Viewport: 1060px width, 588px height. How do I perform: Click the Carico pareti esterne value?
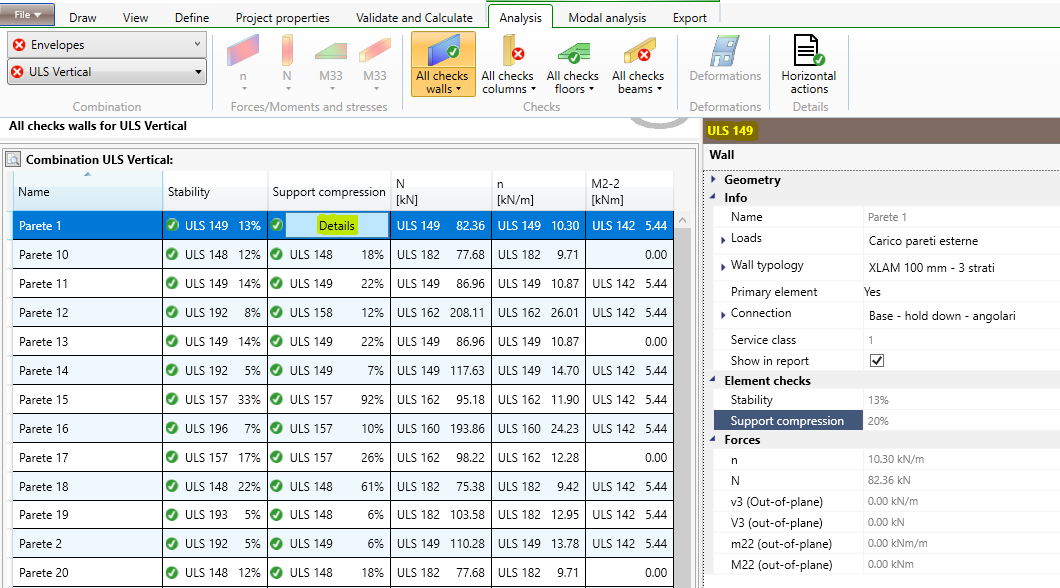coord(923,241)
